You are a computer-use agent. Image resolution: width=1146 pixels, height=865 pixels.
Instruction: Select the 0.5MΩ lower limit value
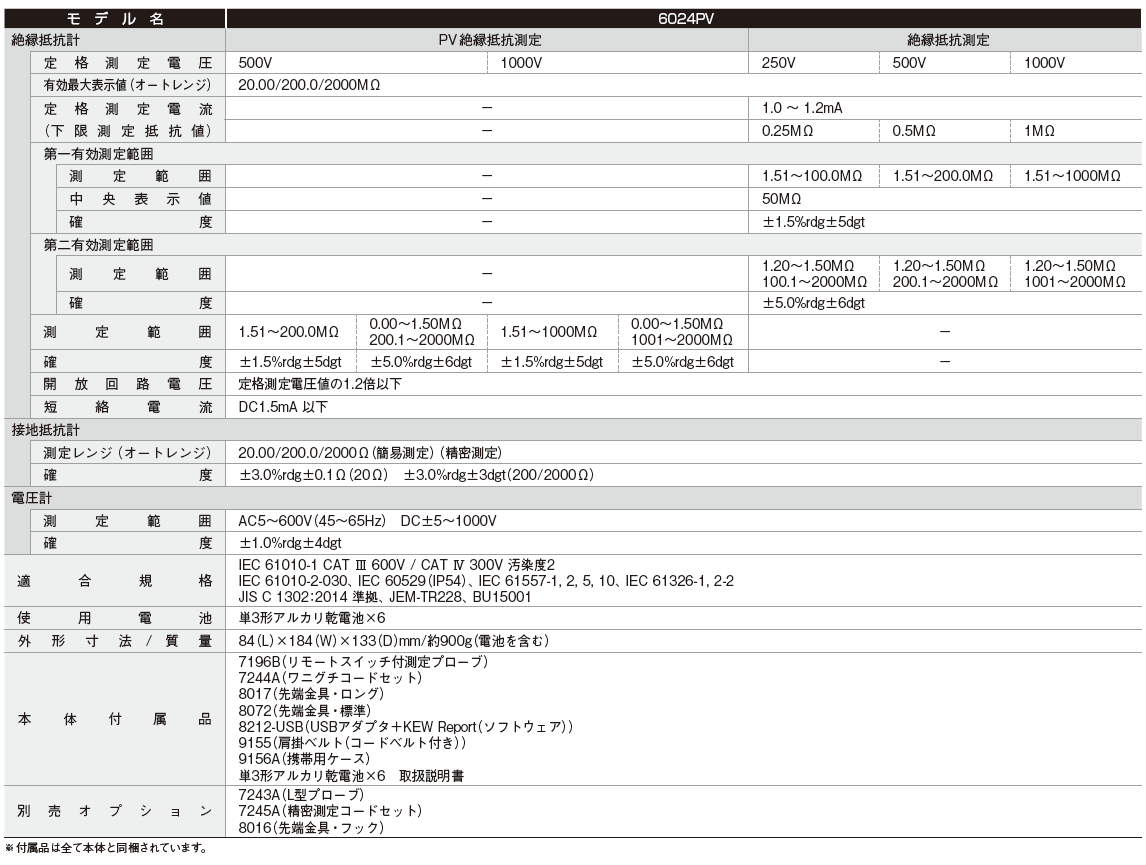click(x=914, y=131)
